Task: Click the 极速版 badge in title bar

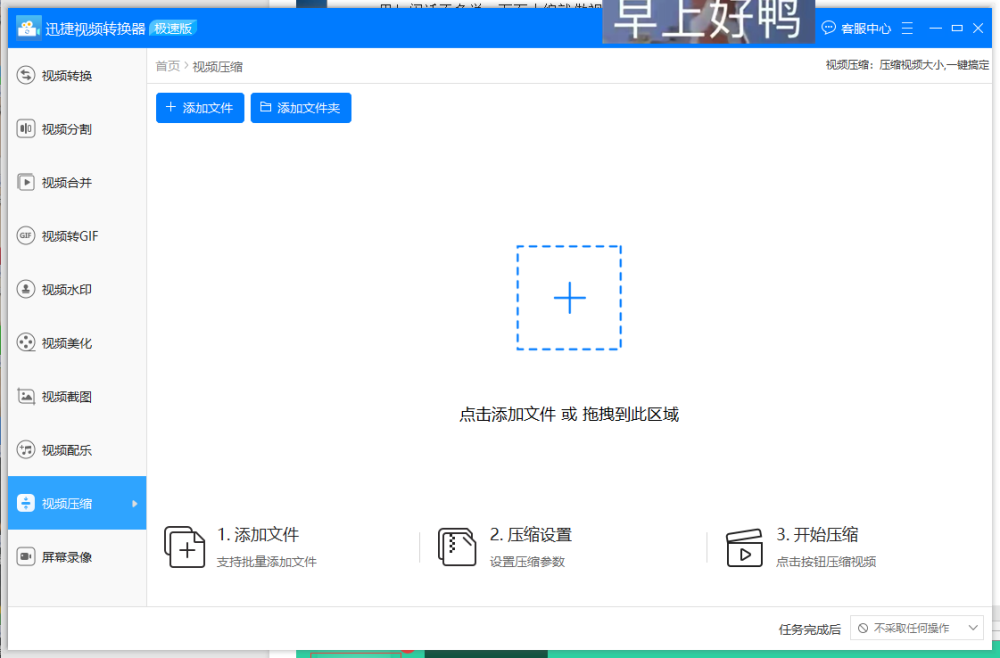Action: pyautogui.click(x=175, y=28)
